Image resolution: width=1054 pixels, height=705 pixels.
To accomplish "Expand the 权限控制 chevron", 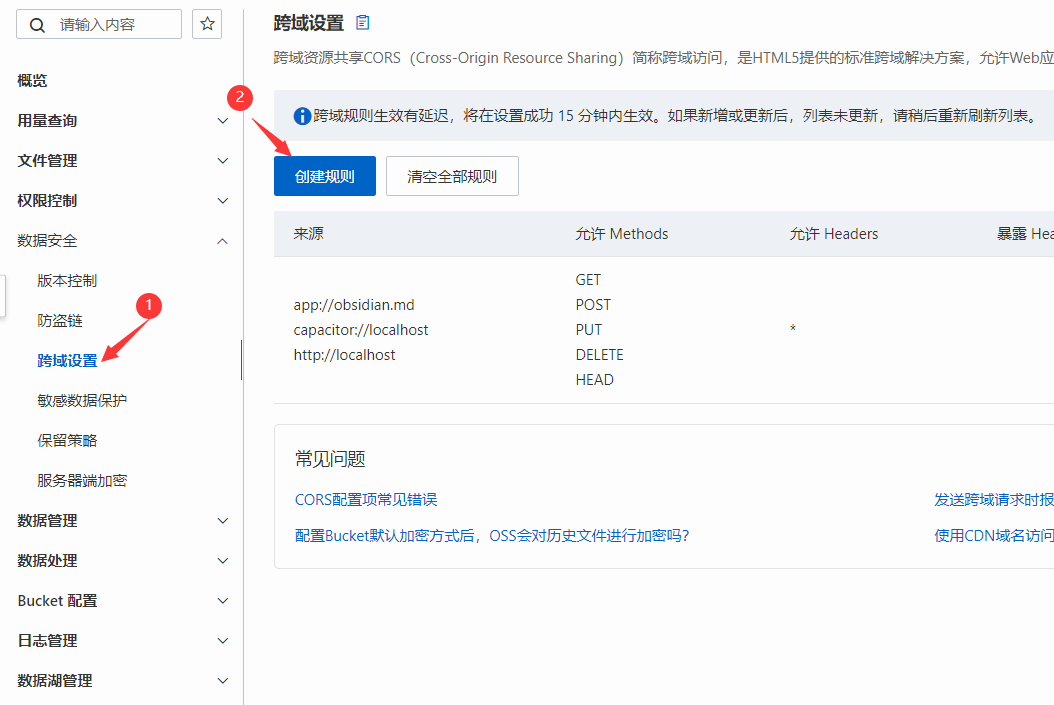I will tap(222, 201).
